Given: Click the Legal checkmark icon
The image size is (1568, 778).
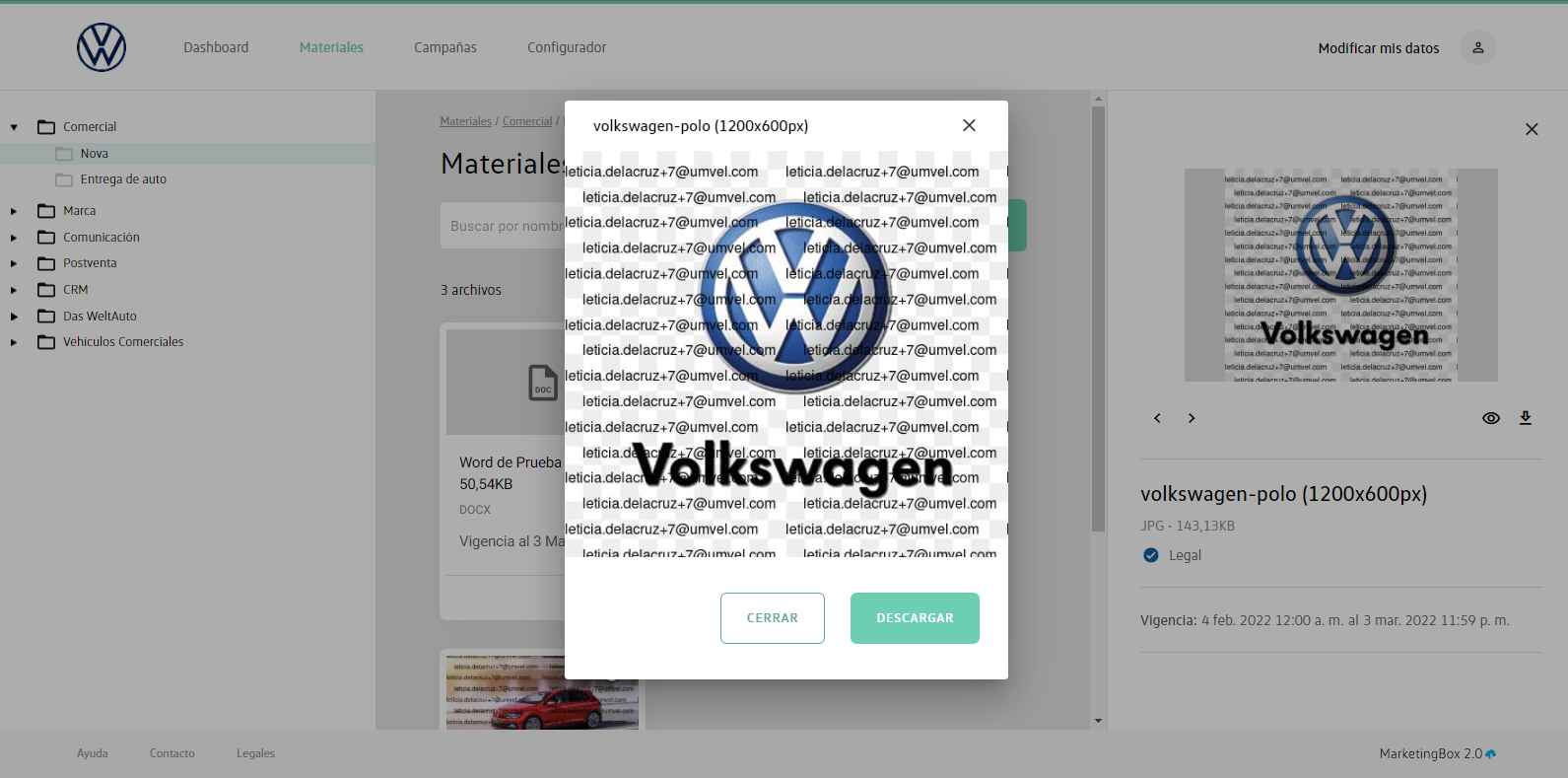Looking at the screenshot, I should click(x=1150, y=555).
